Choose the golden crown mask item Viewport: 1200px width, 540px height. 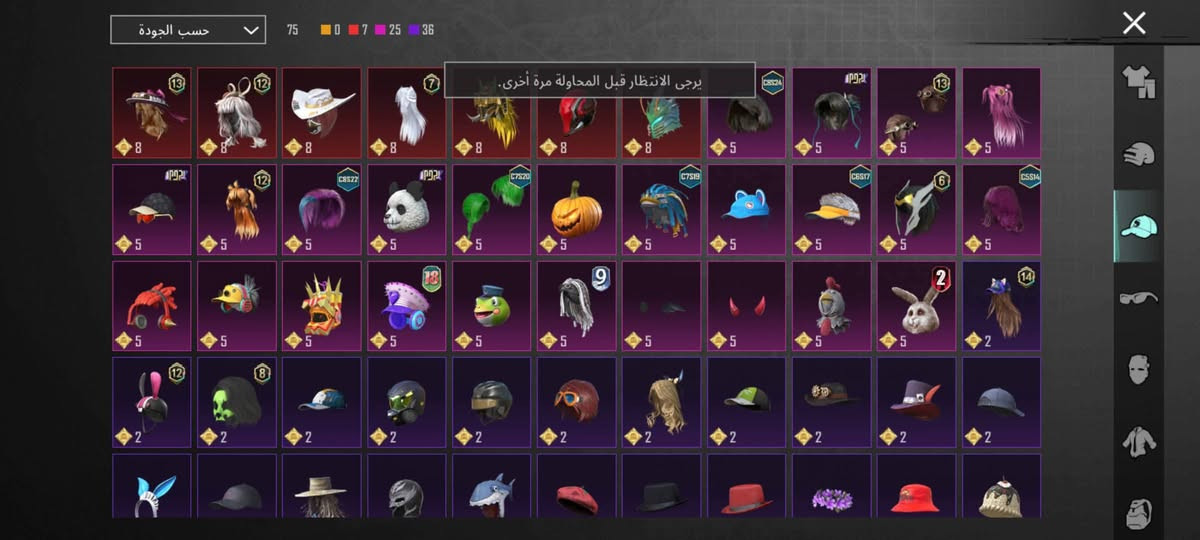322,306
